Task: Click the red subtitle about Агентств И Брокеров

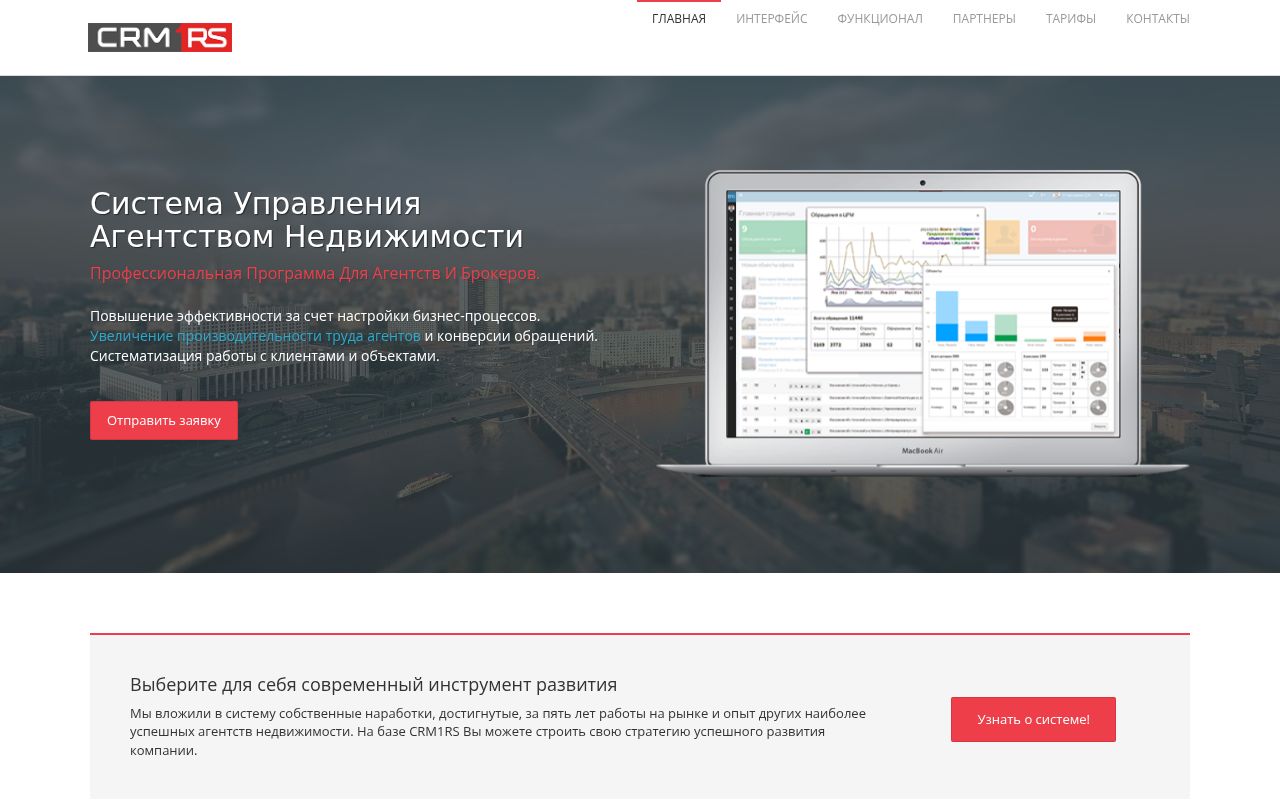Action: 315,273
